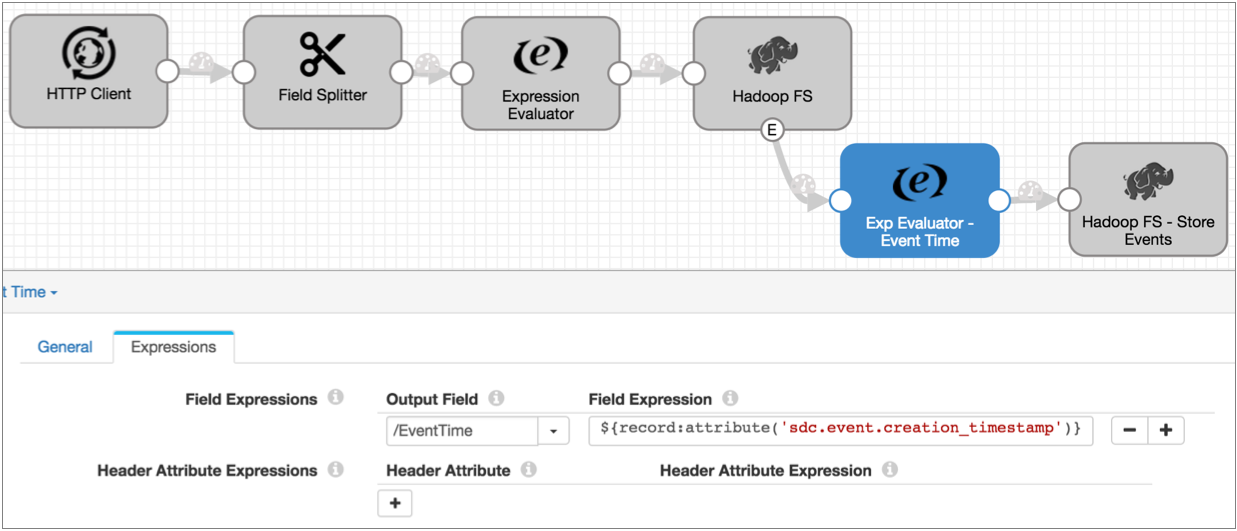Click the HTTP Client output port circle
The image size is (1237, 531).
[x=168, y=71]
